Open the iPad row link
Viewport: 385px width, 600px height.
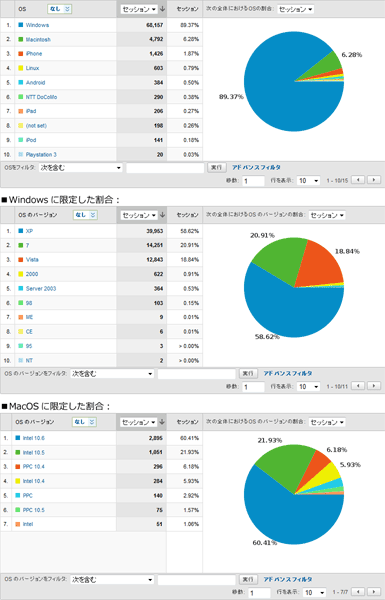pyautogui.click(x=31, y=111)
